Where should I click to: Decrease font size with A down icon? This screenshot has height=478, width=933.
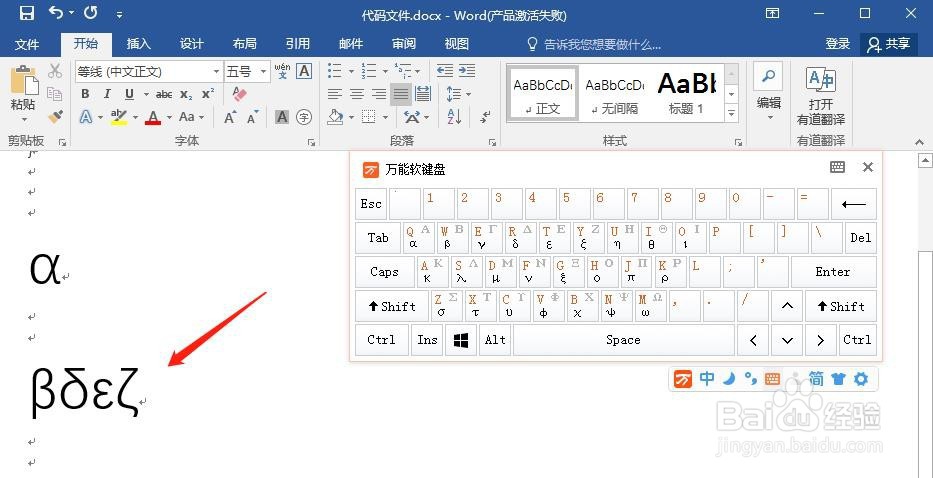click(253, 117)
